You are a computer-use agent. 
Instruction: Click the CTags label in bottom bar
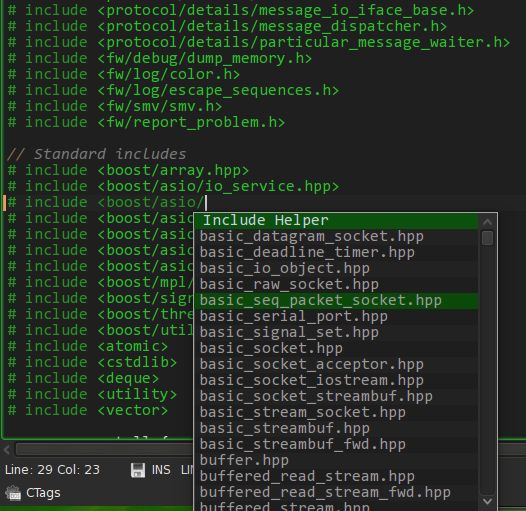click(x=43, y=493)
